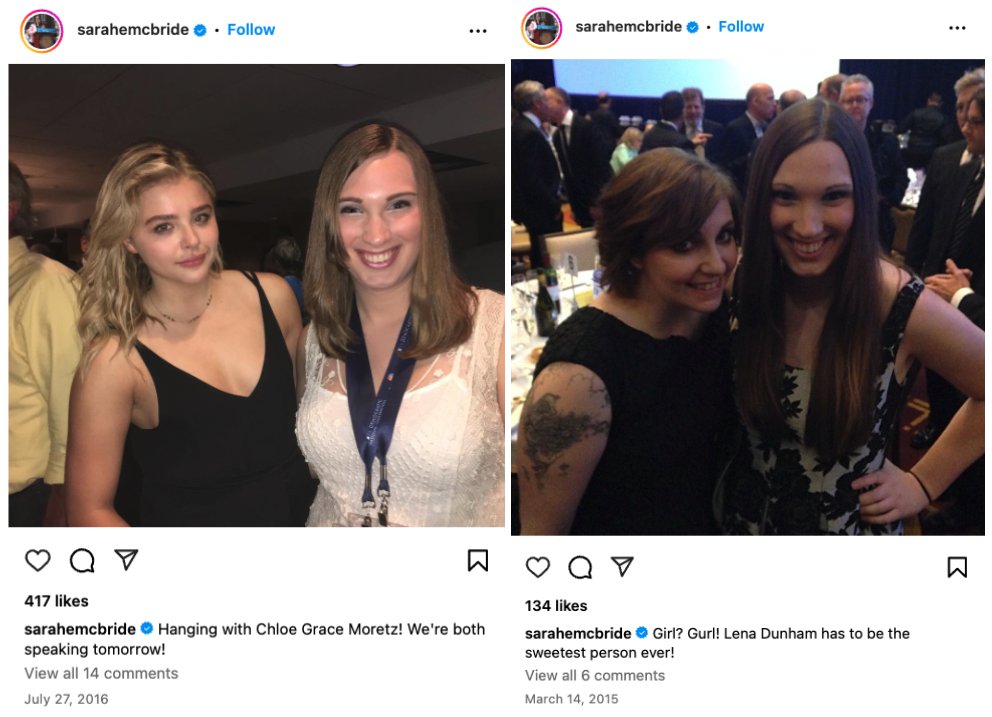Expand View all 14 comments
The image size is (992, 717).
pos(101,673)
